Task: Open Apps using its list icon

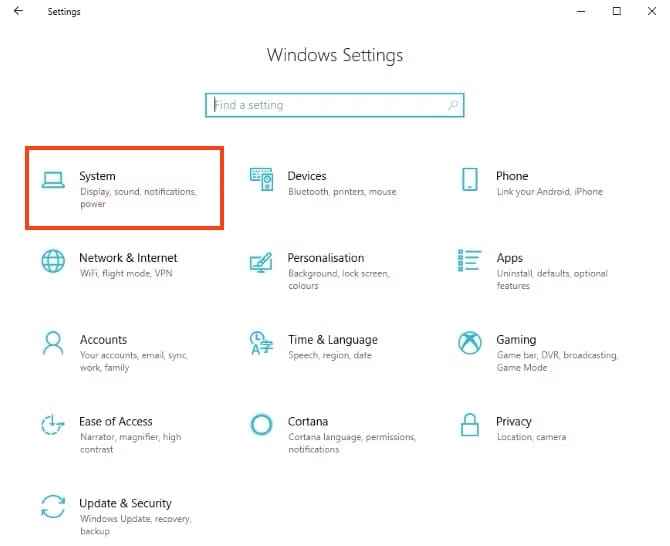Action: click(x=470, y=262)
